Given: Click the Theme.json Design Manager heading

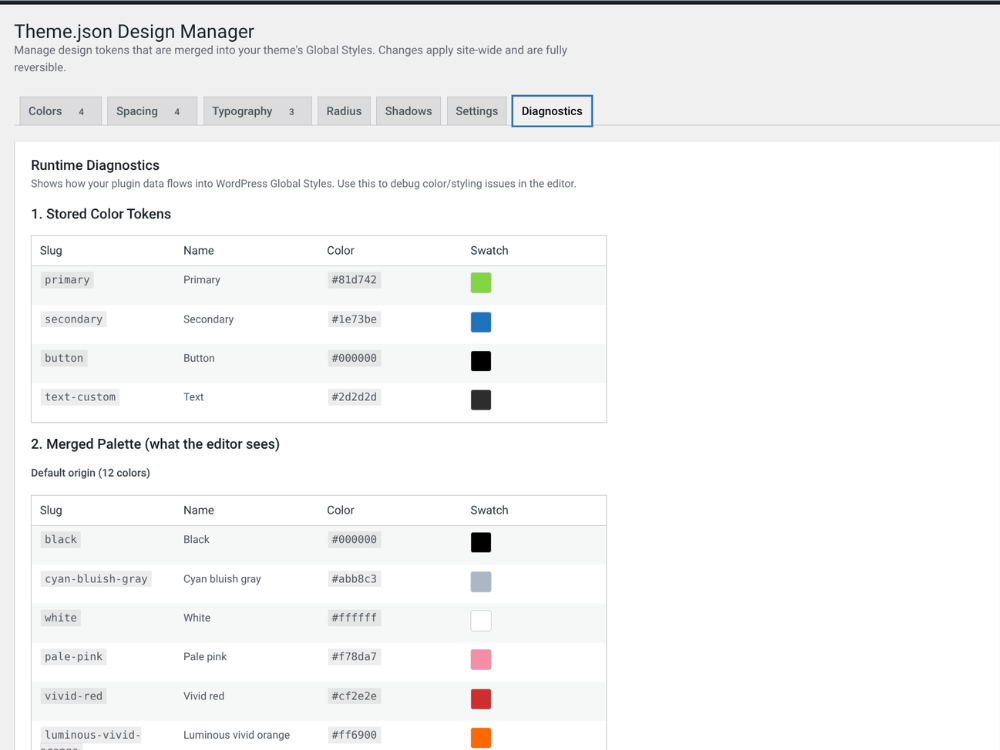Looking at the screenshot, I should (133, 31).
